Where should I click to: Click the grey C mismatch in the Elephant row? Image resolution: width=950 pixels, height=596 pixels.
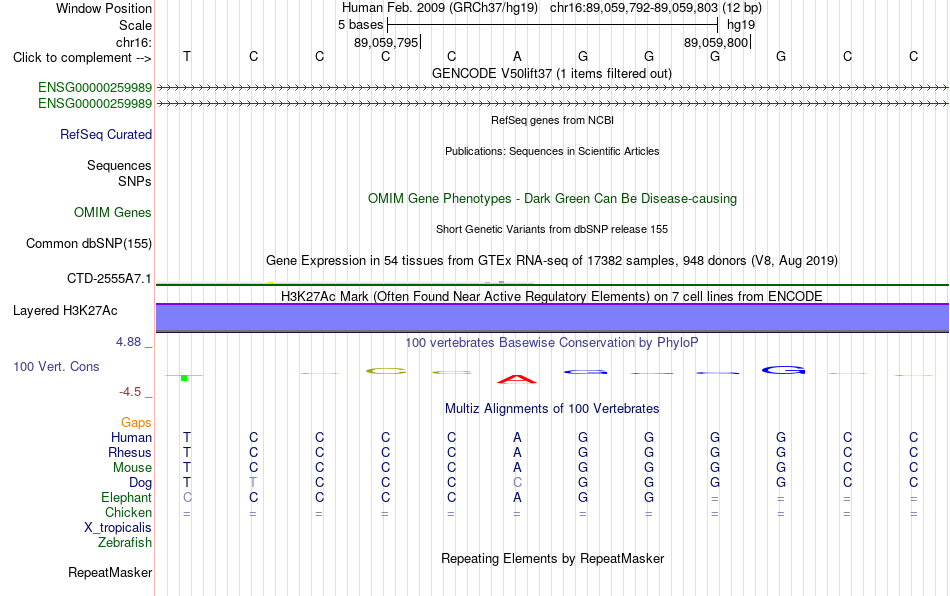point(187,497)
